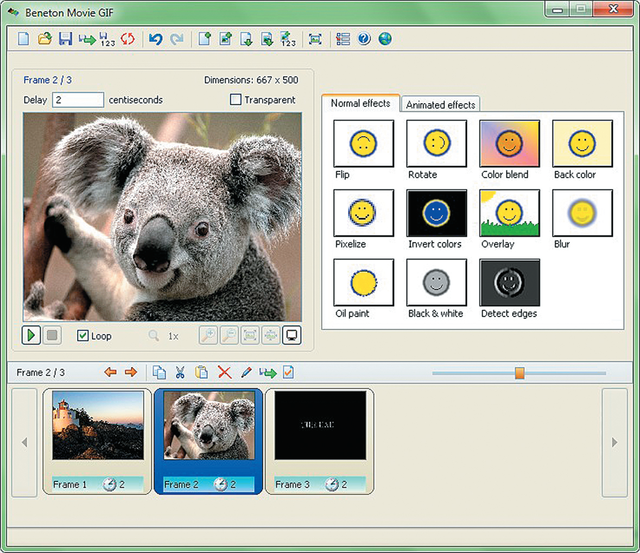640x553 pixels.
Task: Delete frame with the red X icon
Action: tap(224, 372)
